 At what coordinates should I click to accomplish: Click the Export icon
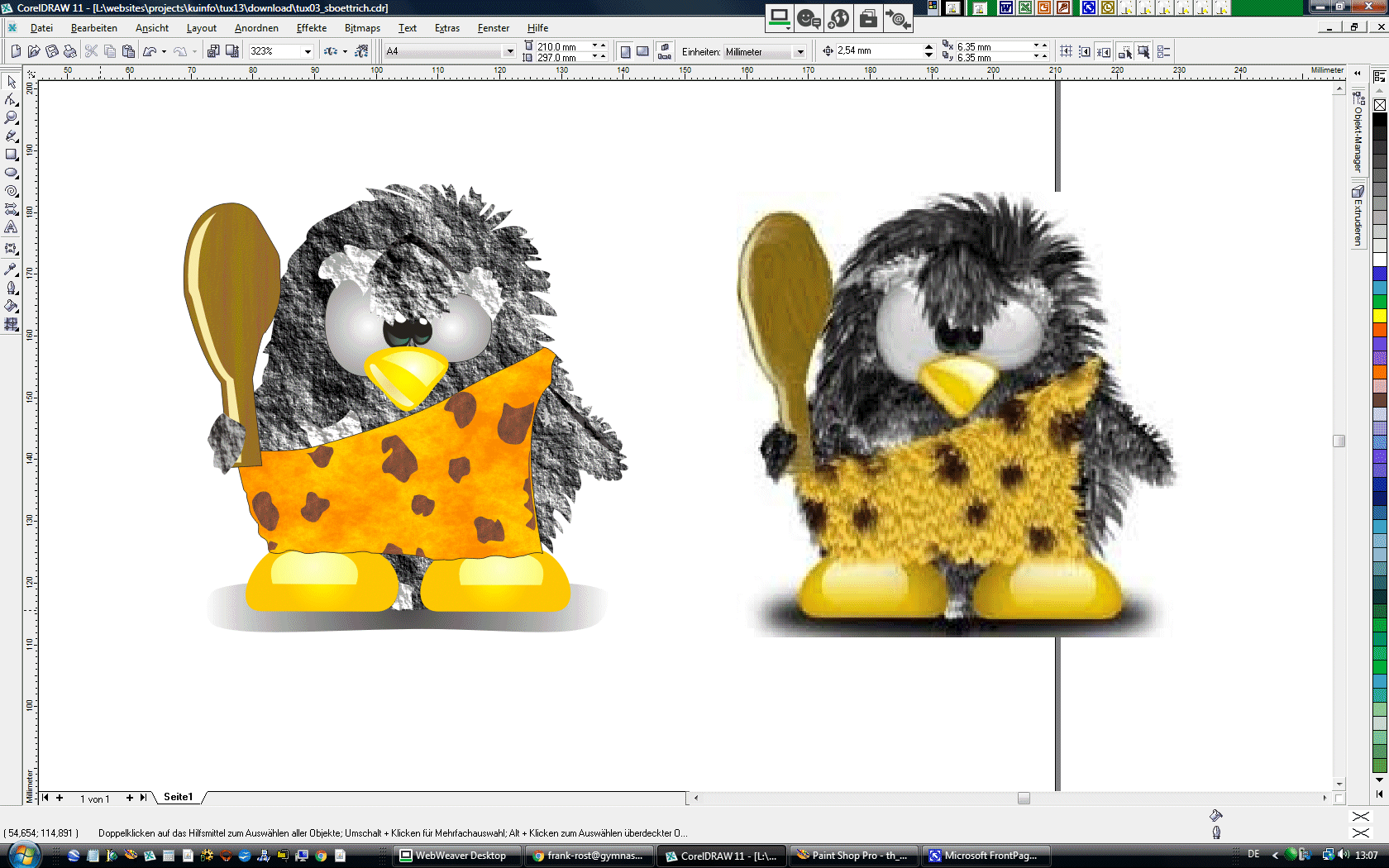point(232,51)
